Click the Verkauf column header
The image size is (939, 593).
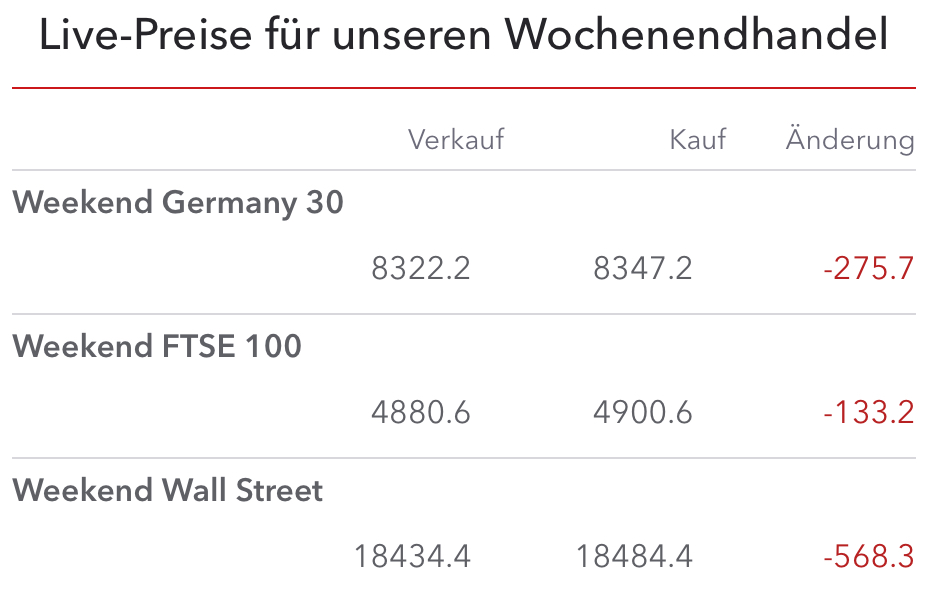click(x=456, y=139)
